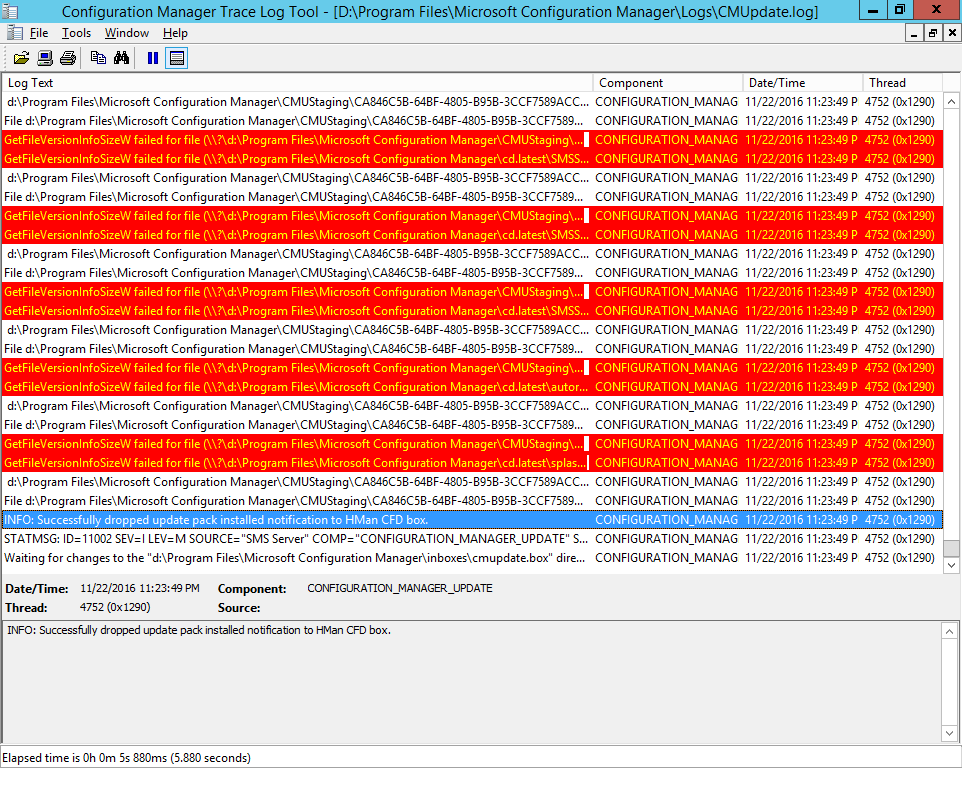Click the Date/Time column header
This screenshot has width=962, height=799.
[x=803, y=83]
